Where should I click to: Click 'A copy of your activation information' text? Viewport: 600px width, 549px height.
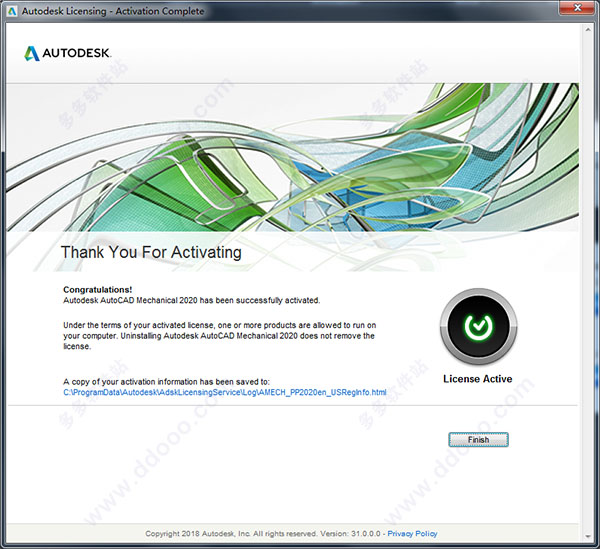(166, 381)
